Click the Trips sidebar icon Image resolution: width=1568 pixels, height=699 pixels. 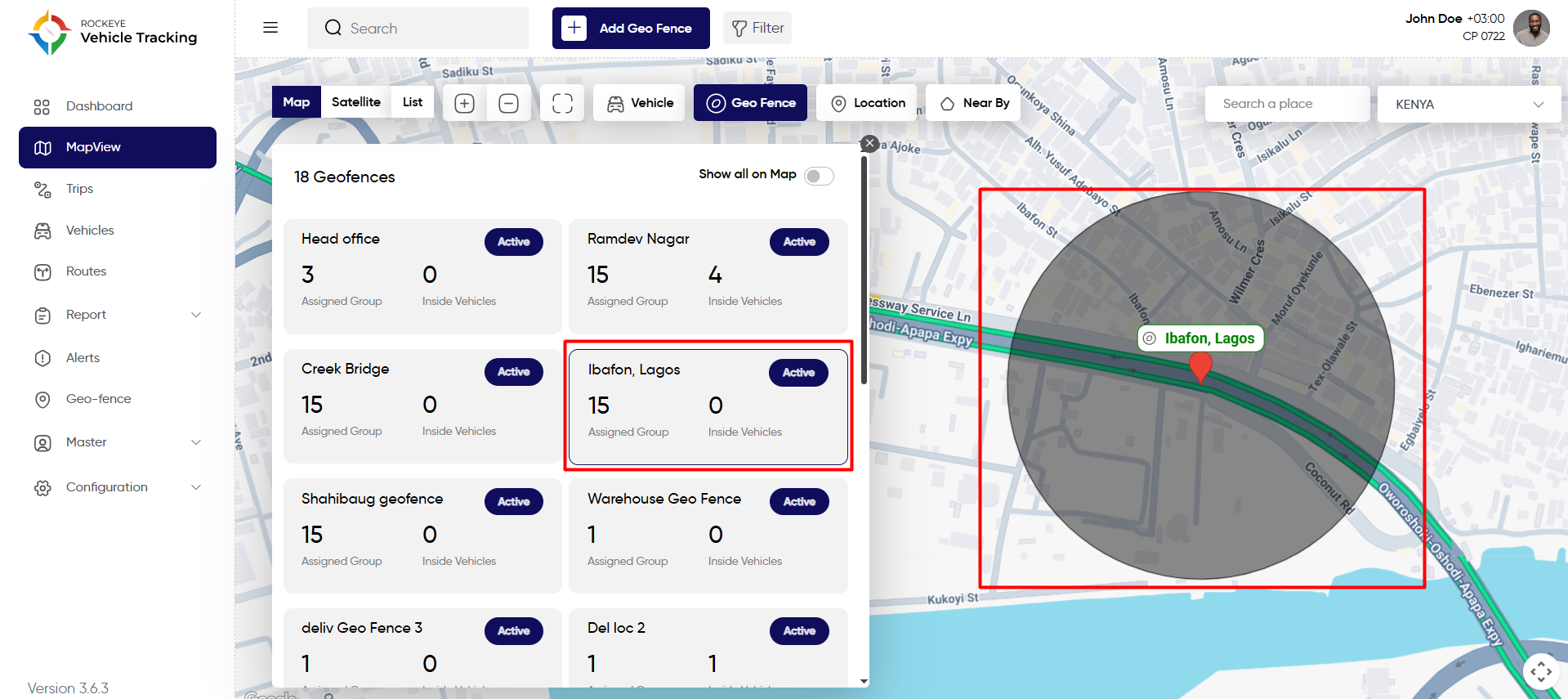(x=42, y=189)
